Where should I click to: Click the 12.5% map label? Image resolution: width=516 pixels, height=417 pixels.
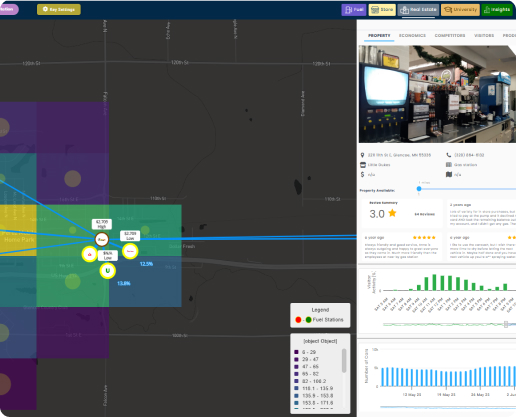(146, 264)
